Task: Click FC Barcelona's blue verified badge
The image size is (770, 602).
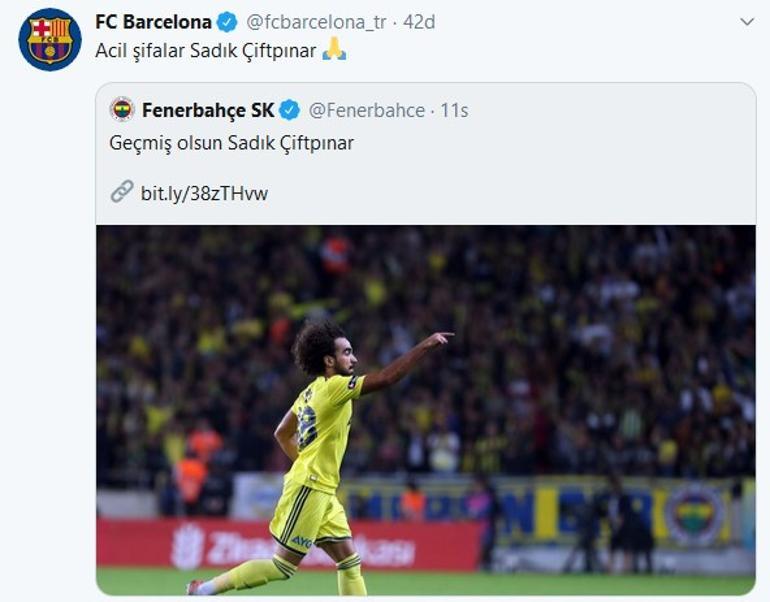Action: coord(227,22)
